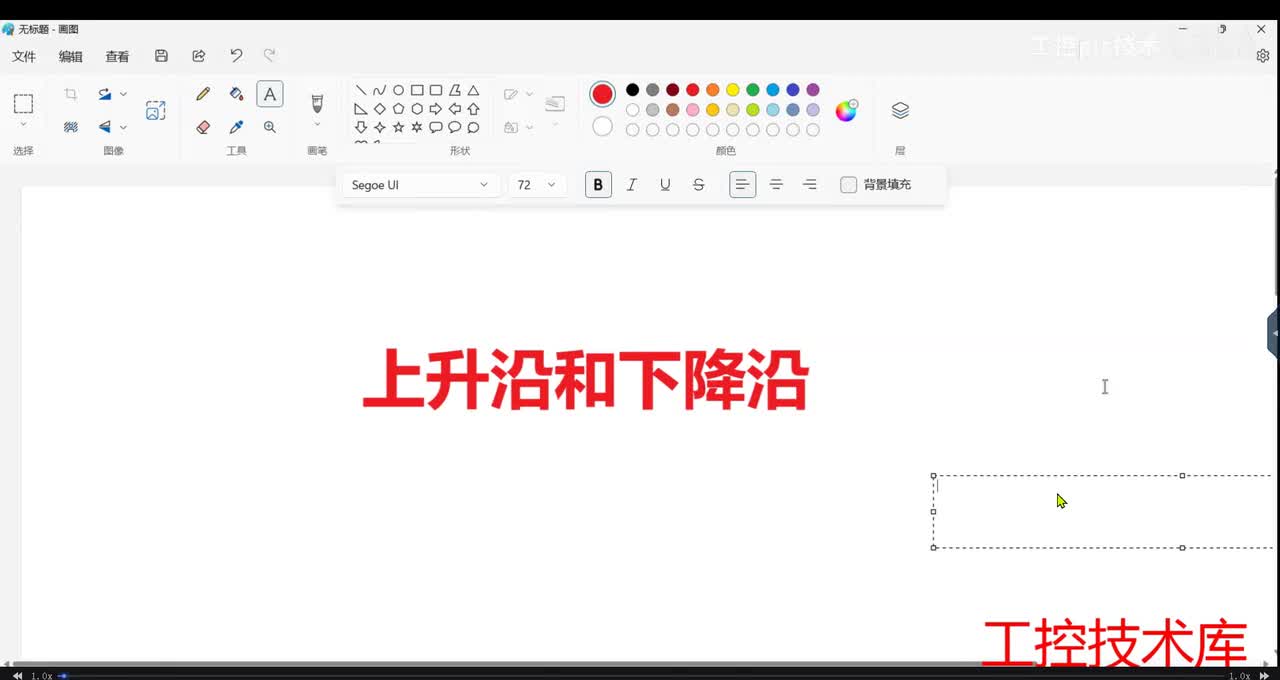The height and width of the screenshot is (680, 1280).
Task: Open the image resize and skew tool
Action: (156, 110)
